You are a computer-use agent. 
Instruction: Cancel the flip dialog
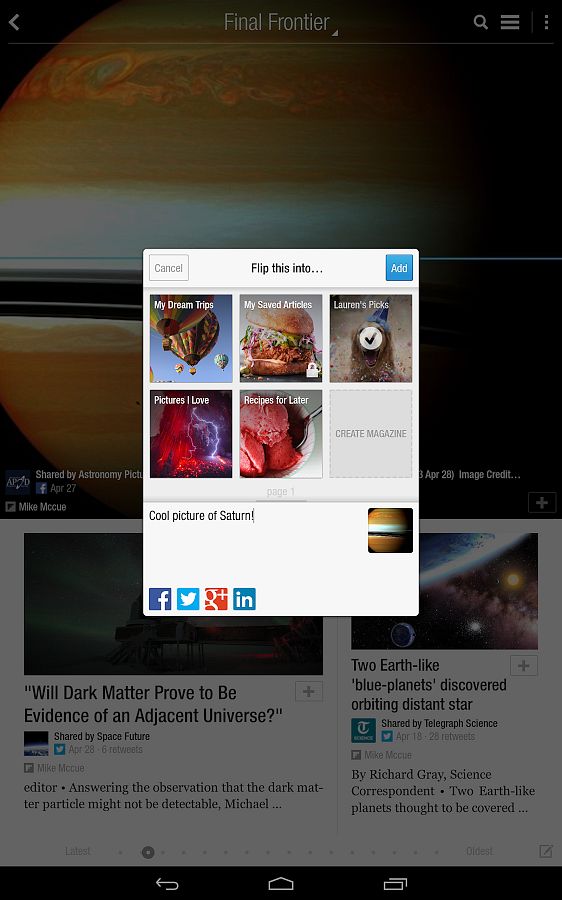pos(169,268)
